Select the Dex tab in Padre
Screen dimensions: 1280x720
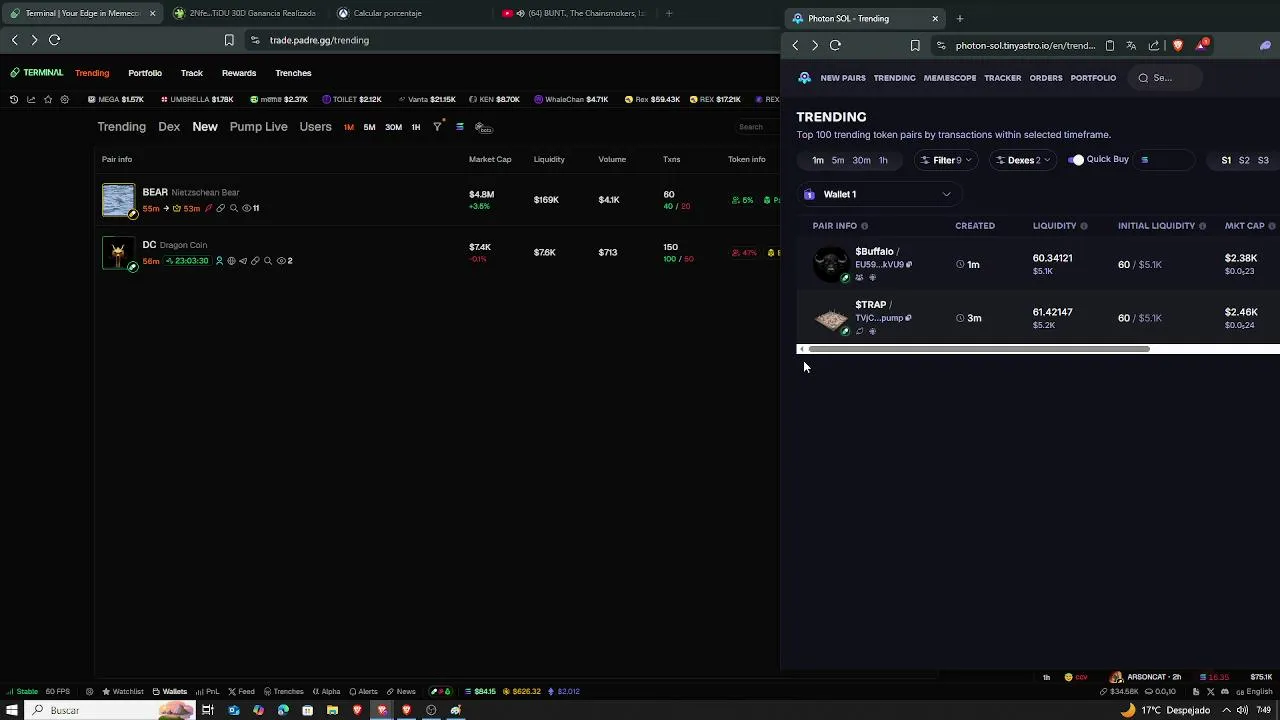pyautogui.click(x=169, y=127)
